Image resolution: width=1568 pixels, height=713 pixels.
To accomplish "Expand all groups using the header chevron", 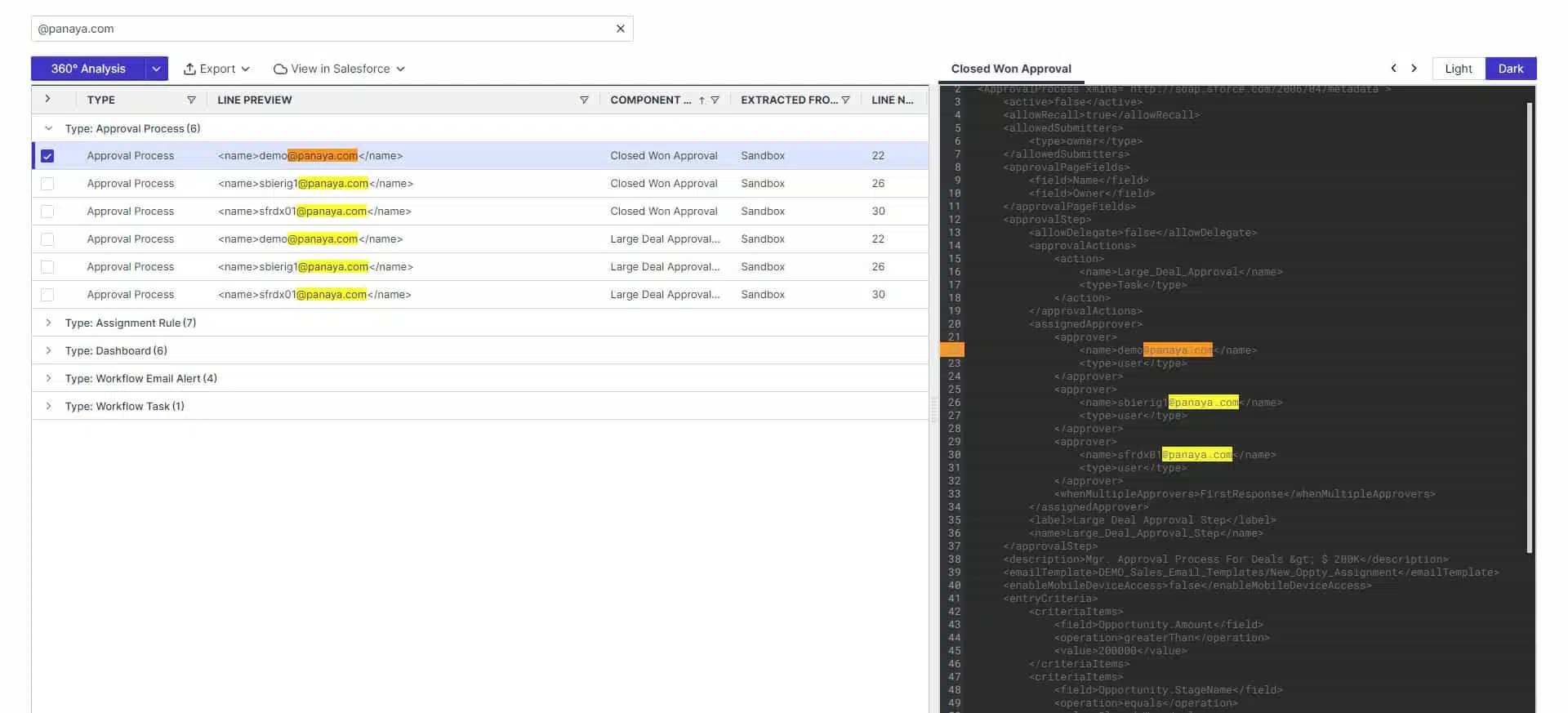I will [x=47, y=99].
